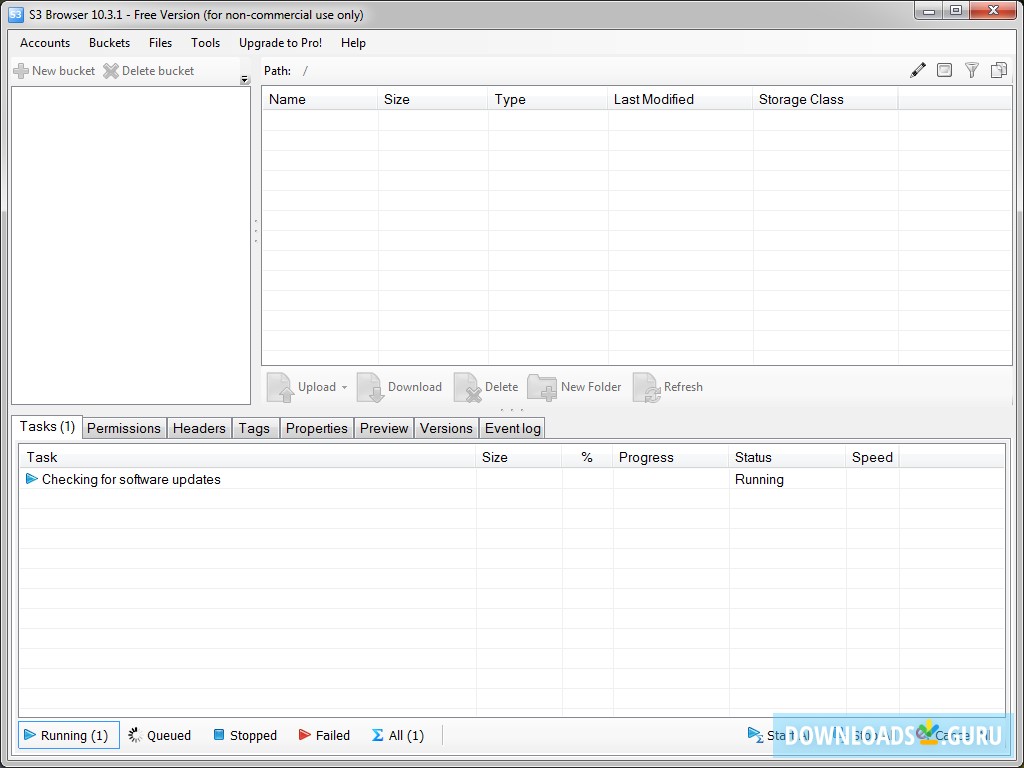The height and width of the screenshot is (768, 1024).
Task: Create a folder with the New Folder icon
Action: pyautogui.click(x=542, y=387)
